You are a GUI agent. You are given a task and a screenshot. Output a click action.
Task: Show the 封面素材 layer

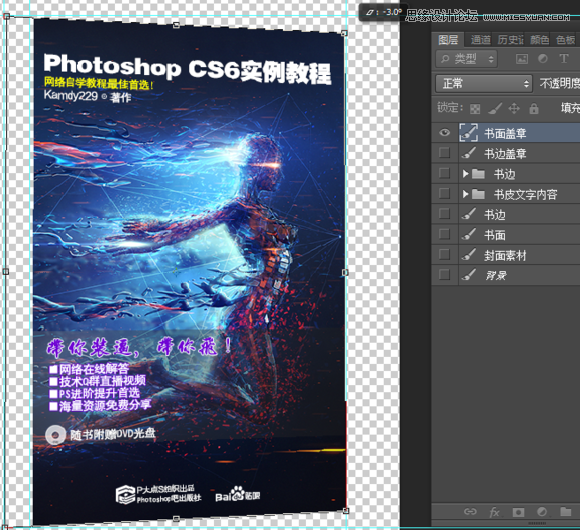pos(444,255)
